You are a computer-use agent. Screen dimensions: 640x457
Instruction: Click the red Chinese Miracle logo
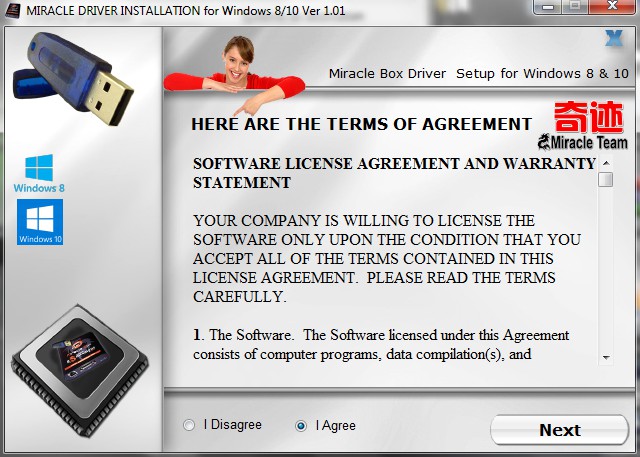589,117
